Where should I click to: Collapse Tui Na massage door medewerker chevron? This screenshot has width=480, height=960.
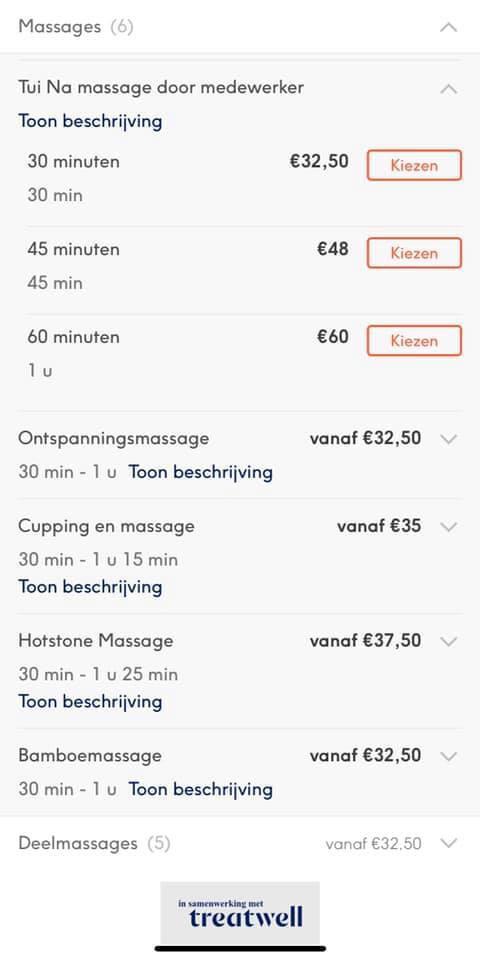[449, 89]
